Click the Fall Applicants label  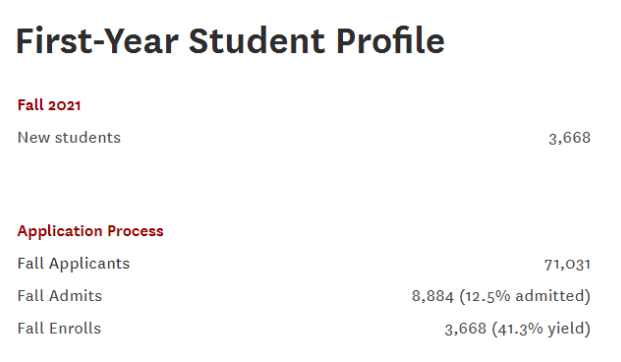74,264
